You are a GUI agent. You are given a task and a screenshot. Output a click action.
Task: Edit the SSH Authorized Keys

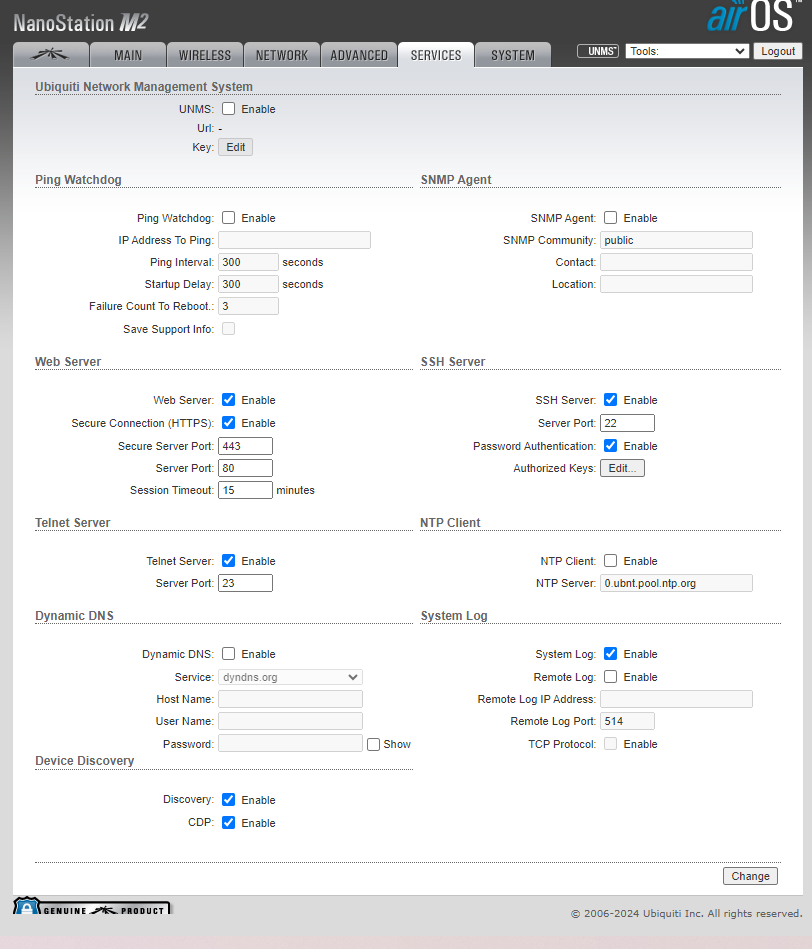(622, 468)
